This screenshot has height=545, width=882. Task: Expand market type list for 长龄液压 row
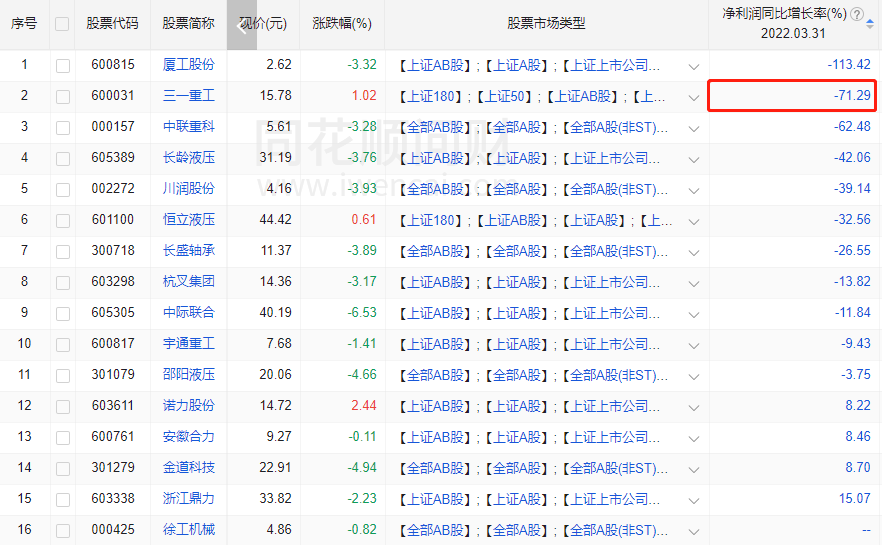(694, 160)
